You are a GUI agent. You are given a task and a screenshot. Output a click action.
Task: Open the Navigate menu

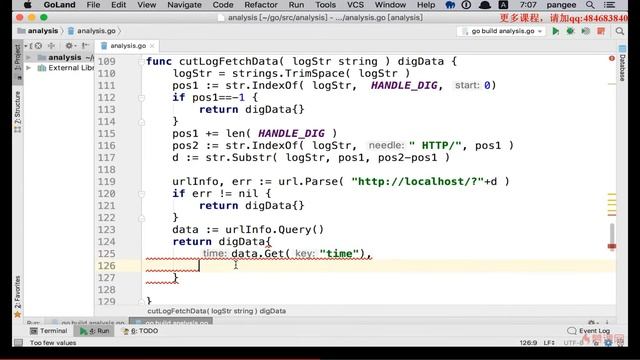pos(184,5)
